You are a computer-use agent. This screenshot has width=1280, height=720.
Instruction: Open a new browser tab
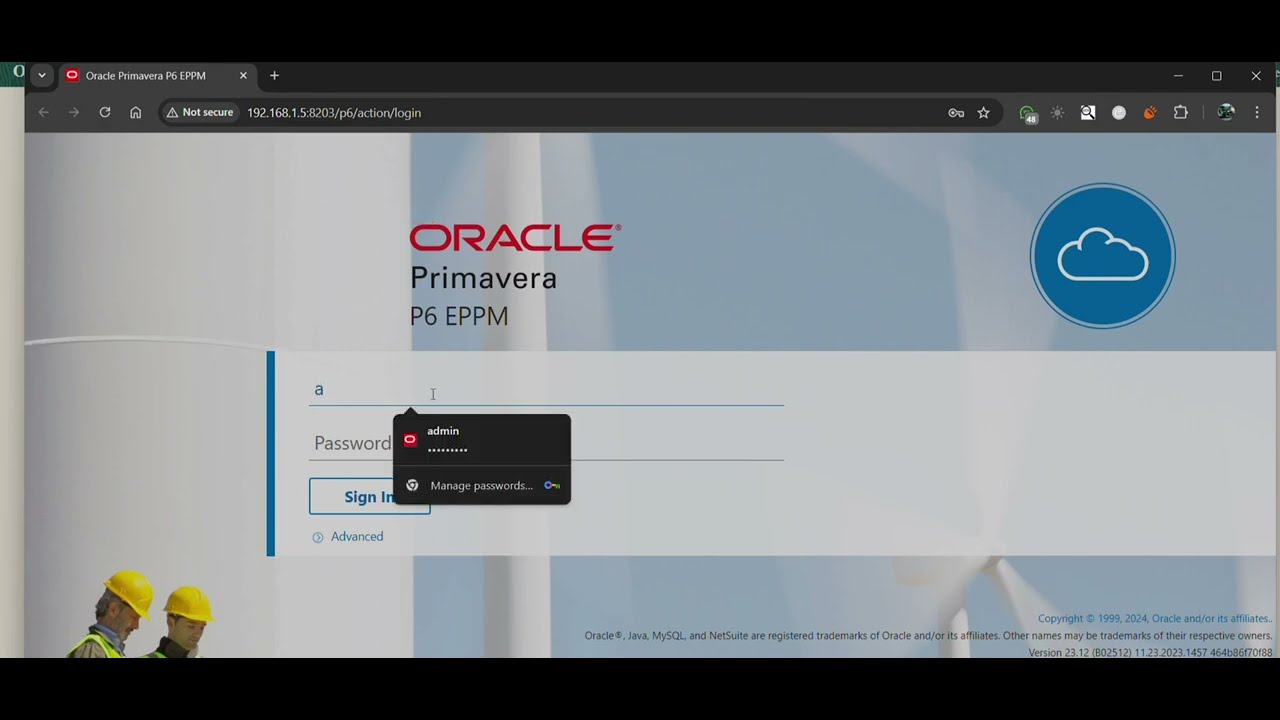(274, 76)
